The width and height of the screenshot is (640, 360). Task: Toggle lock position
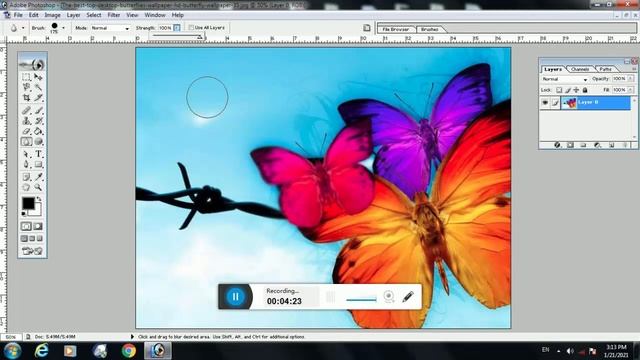coord(576,90)
